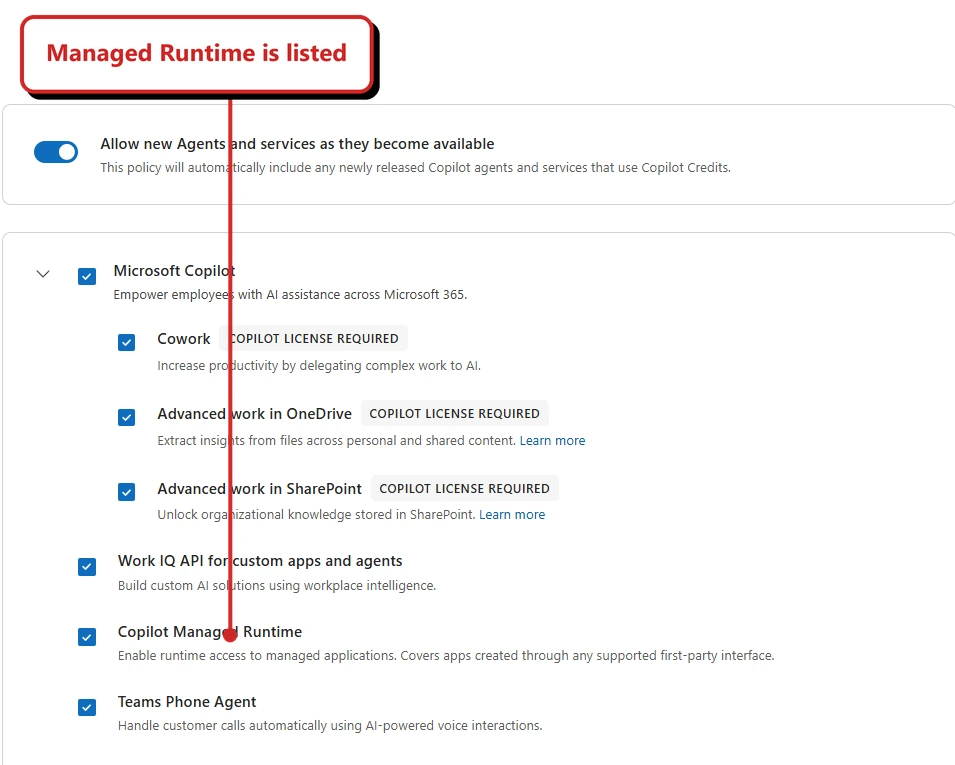Click the Work IQ API for custom apps title
The image size is (955, 765).
pos(260,561)
